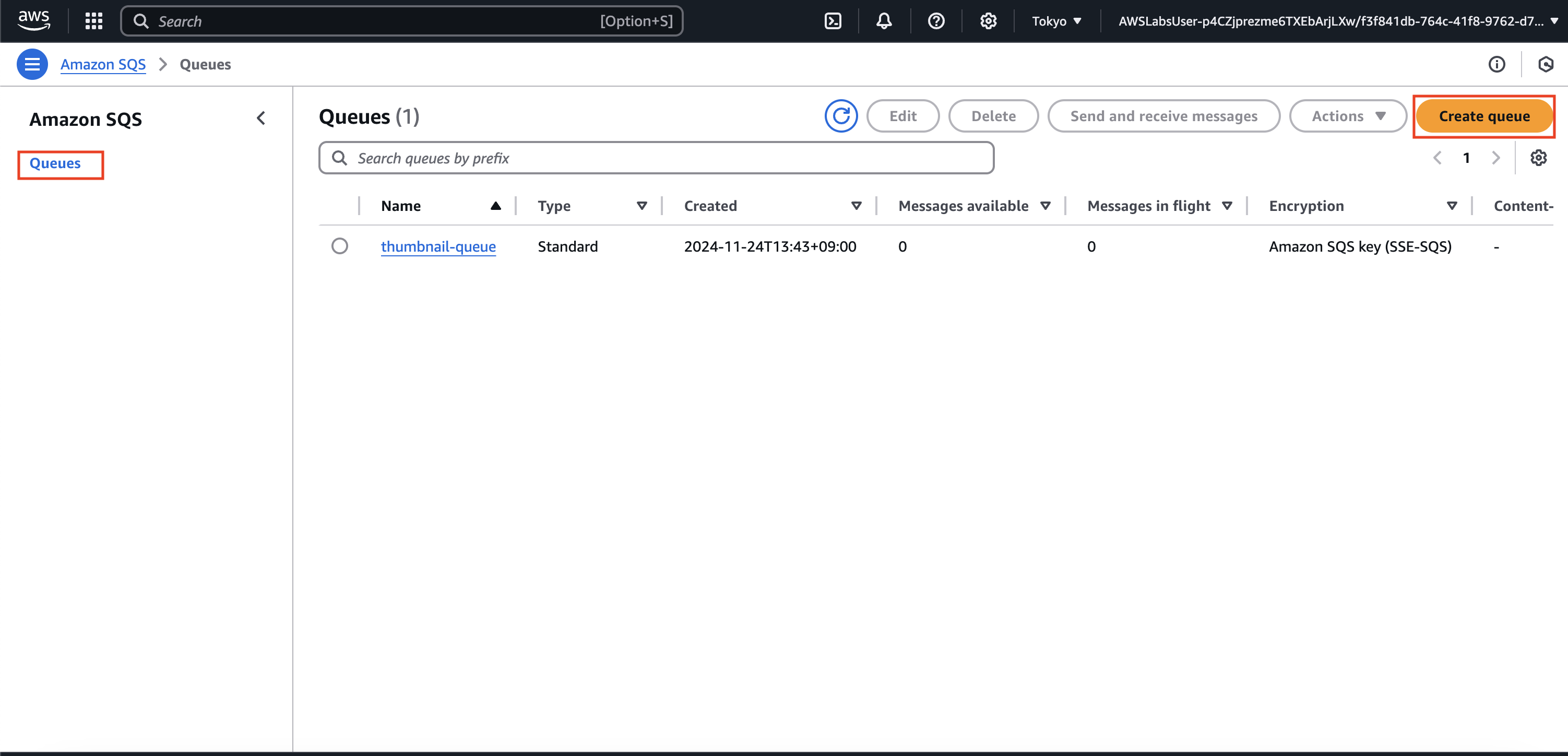The height and width of the screenshot is (756, 1568).
Task: Open the thumbnail-queue link
Action: tap(438, 246)
